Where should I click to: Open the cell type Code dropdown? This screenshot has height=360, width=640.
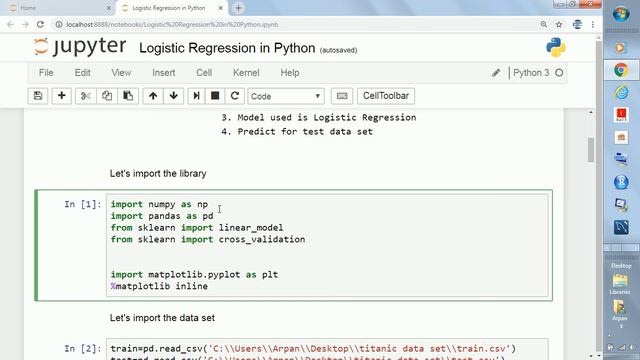coord(286,96)
